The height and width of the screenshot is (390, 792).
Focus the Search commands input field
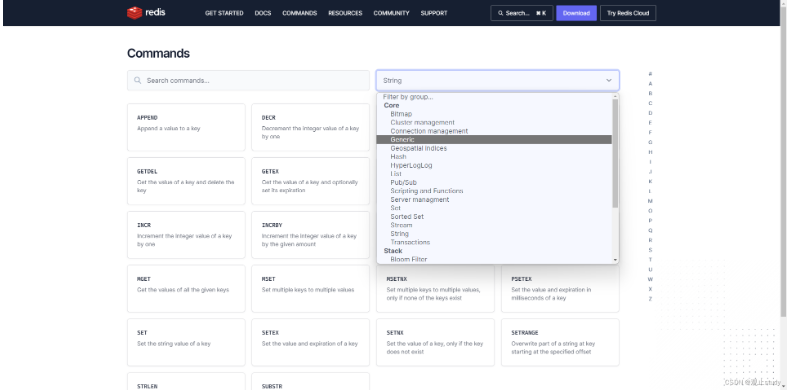click(x=248, y=80)
